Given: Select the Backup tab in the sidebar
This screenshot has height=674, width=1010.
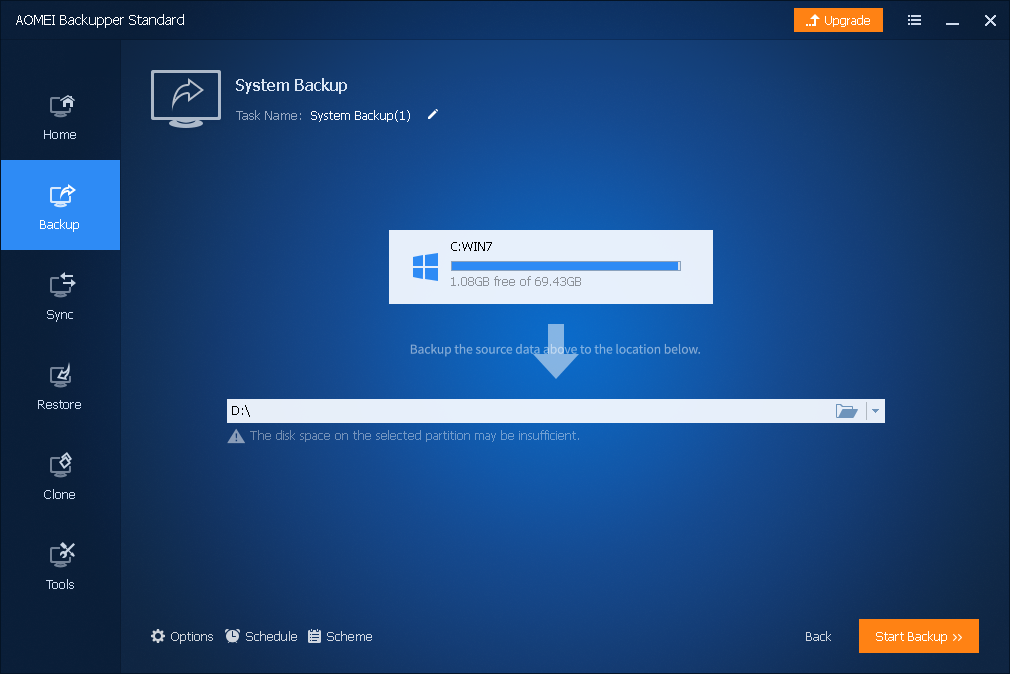Looking at the screenshot, I should click(60, 205).
